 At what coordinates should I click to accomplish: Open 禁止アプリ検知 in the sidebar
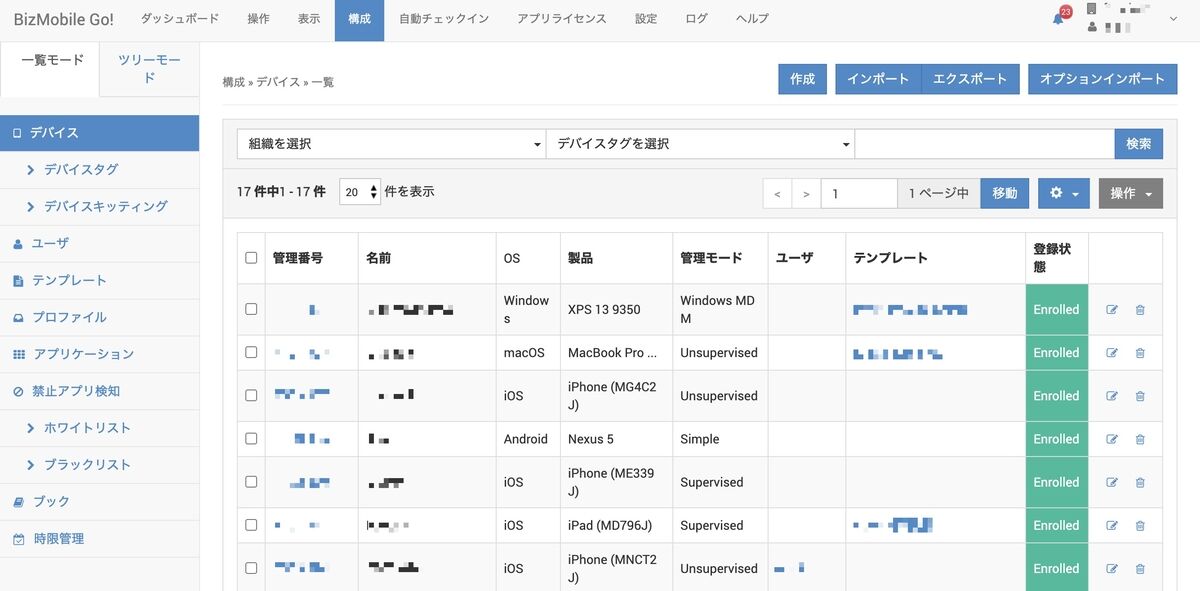[100, 391]
